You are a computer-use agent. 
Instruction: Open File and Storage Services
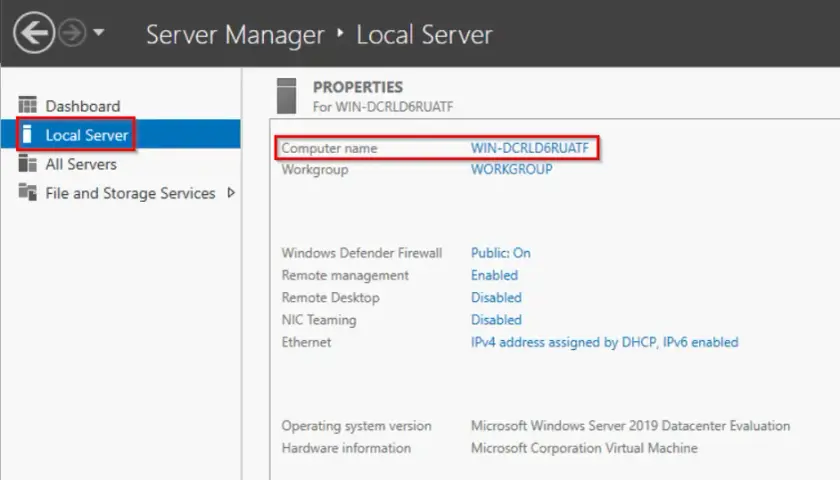point(130,193)
